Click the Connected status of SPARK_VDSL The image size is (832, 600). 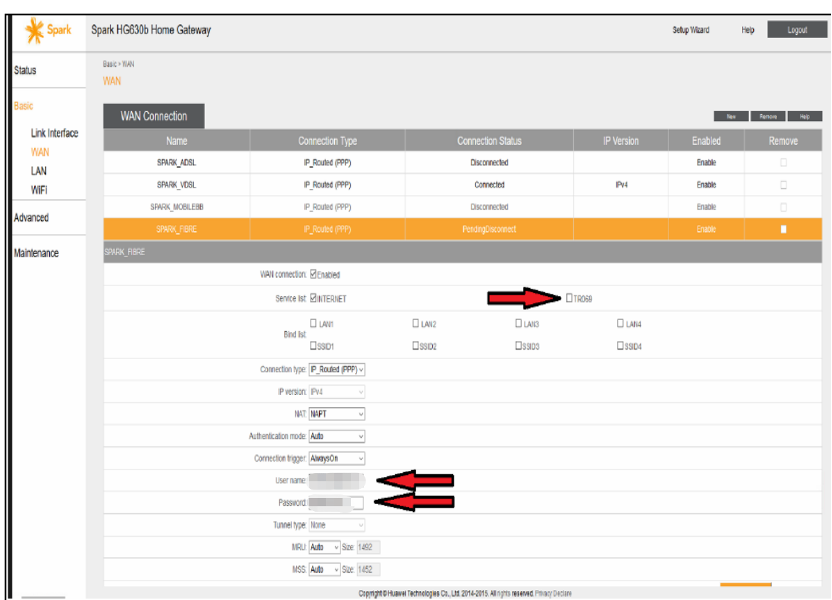tap(489, 185)
